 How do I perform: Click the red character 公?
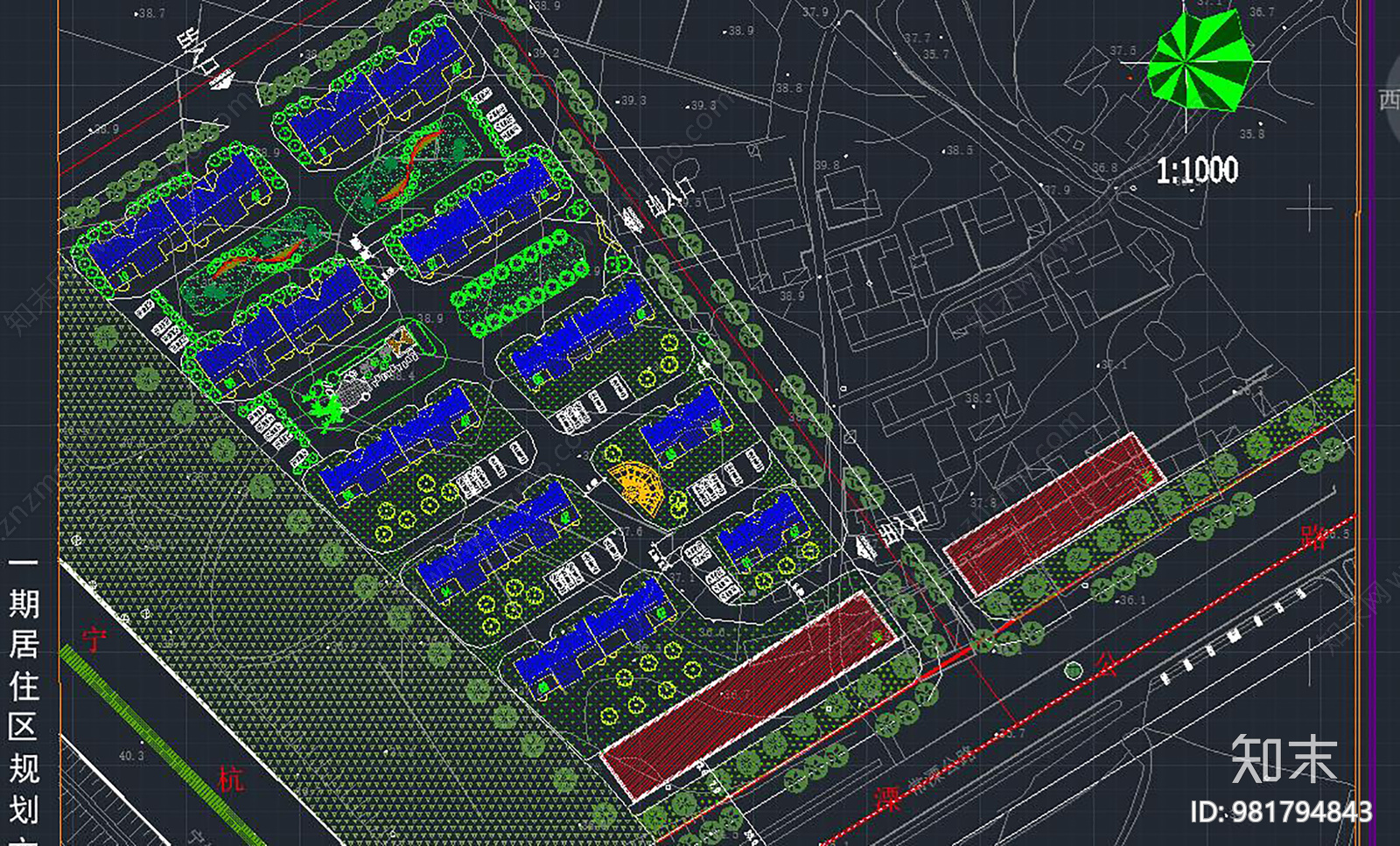tap(1107, 665)
